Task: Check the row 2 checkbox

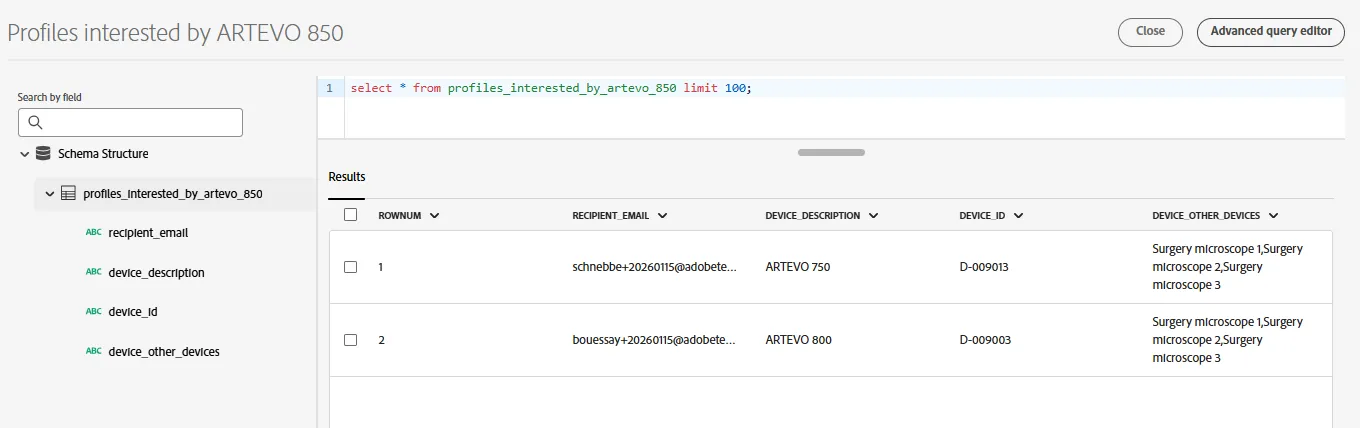Action: tap(350, 340)
